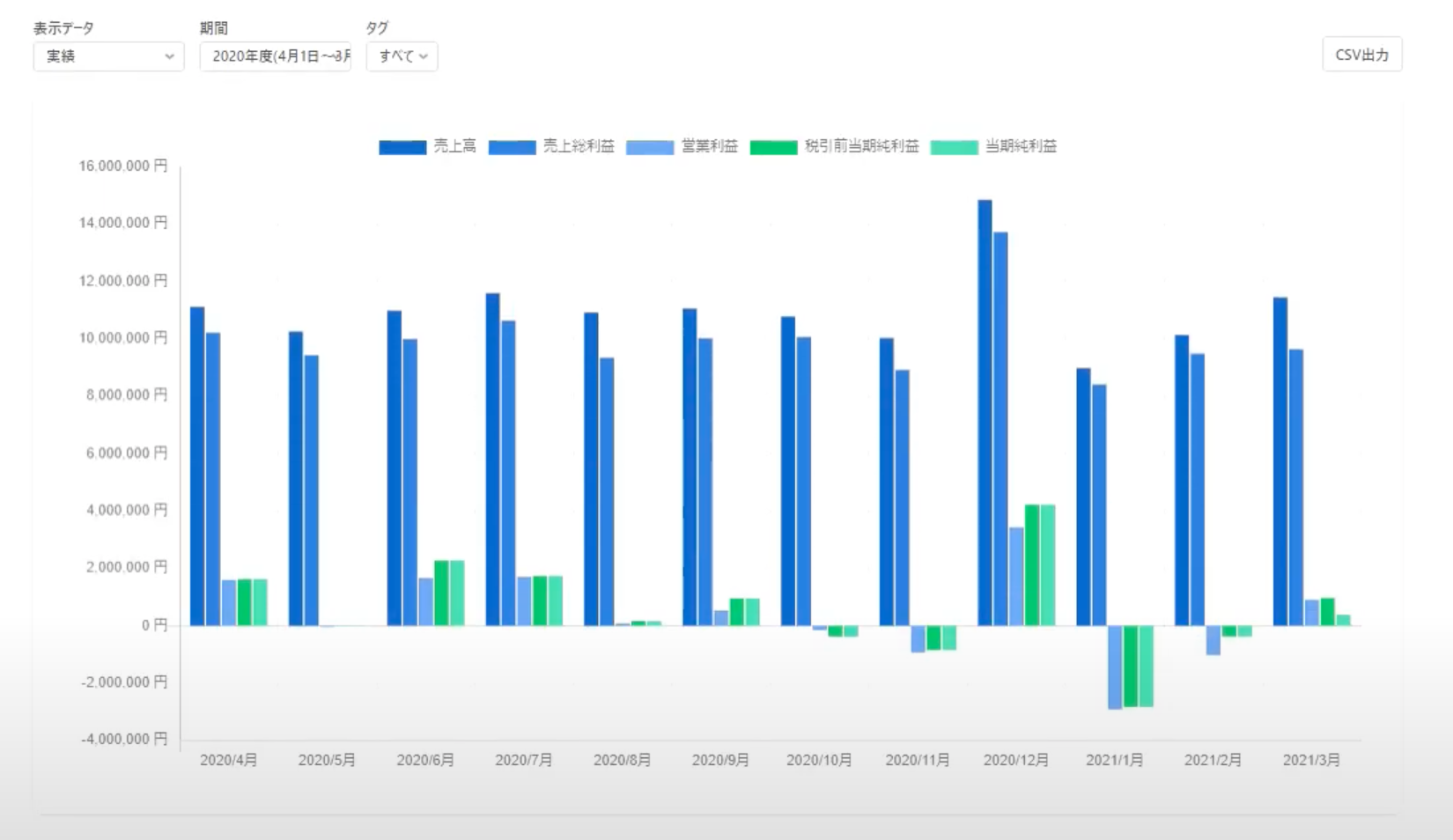Click the 2020/9月 税引前当期純利益 bar
Screen dimensions: 1453x840
coord(737,612)
